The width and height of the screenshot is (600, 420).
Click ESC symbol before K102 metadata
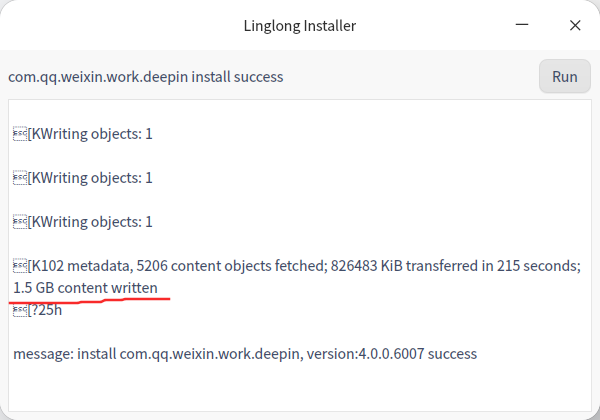[x=20, y=266]
